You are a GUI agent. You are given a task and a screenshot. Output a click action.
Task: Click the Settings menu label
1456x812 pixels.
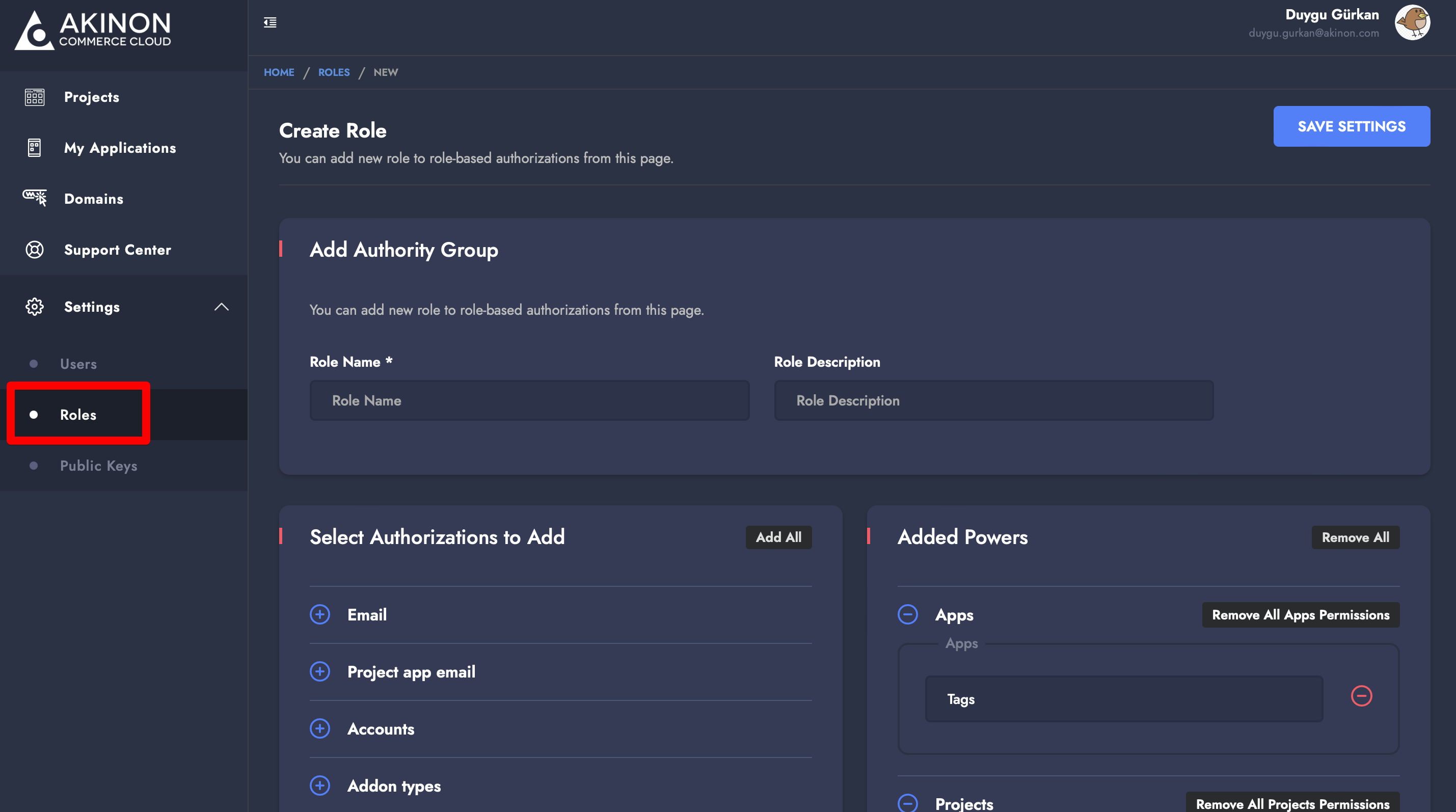pos(92,307)
